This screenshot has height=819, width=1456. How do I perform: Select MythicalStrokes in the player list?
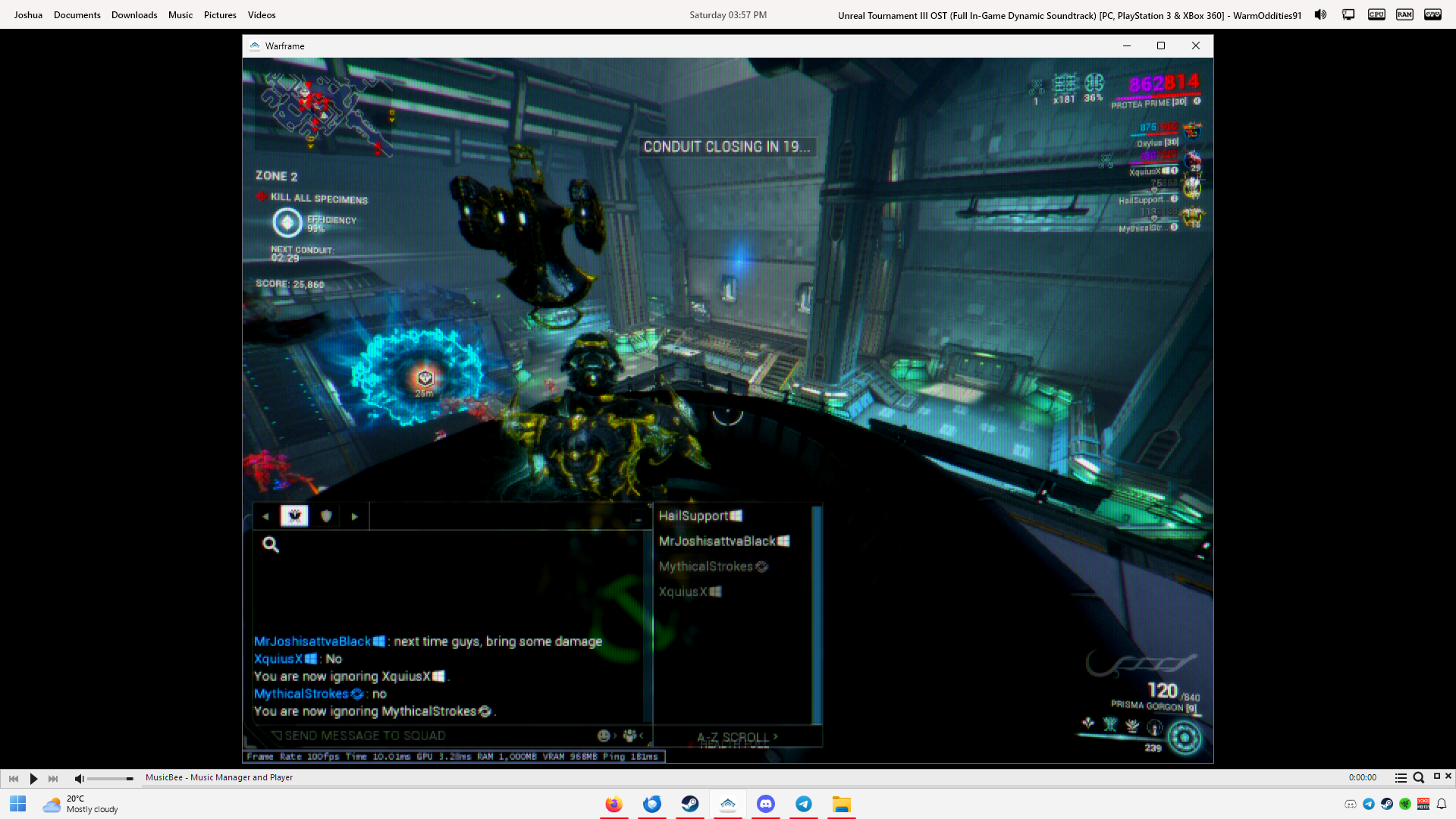coord(714,566)
